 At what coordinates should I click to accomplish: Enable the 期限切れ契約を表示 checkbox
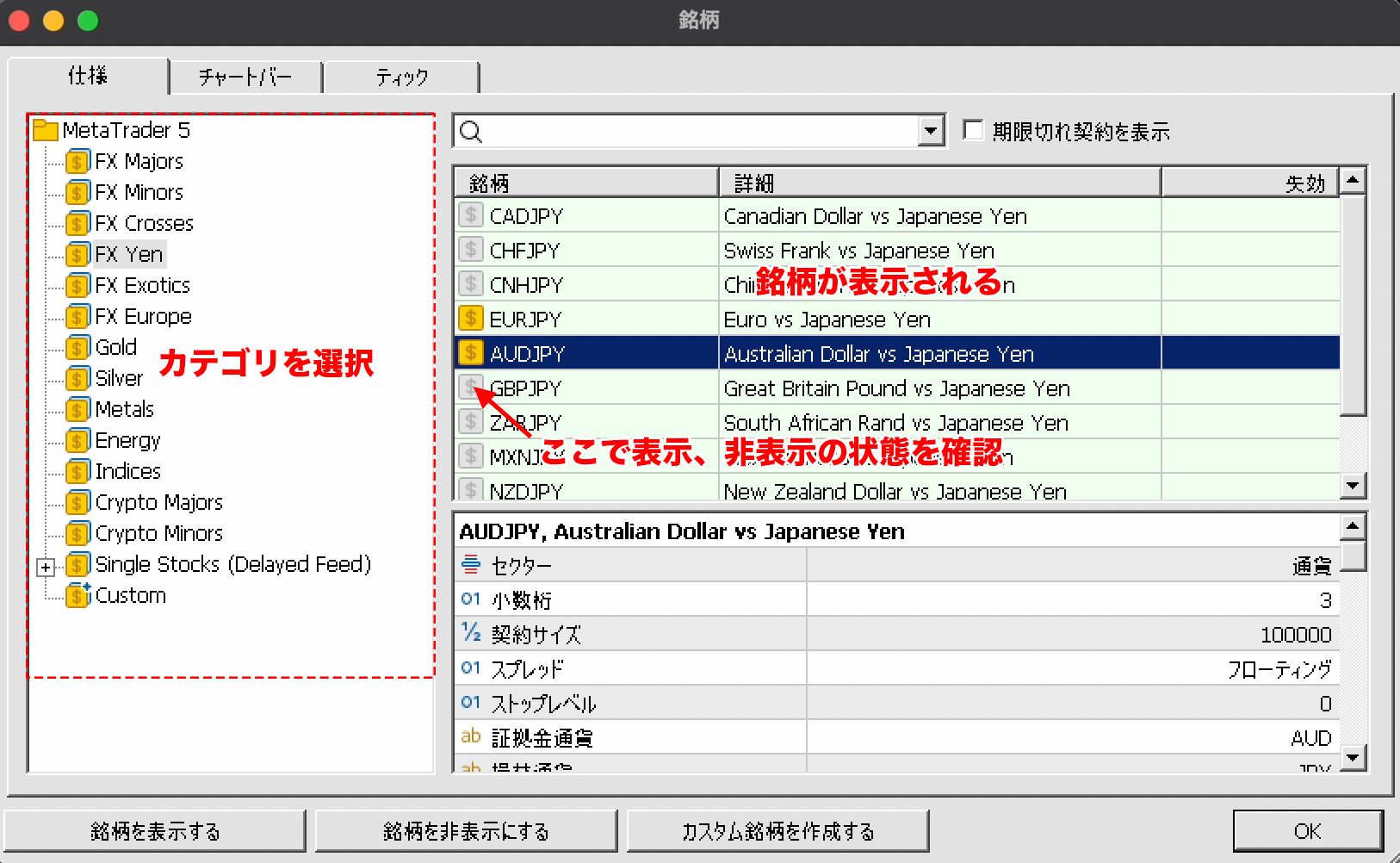click(973, 131)
